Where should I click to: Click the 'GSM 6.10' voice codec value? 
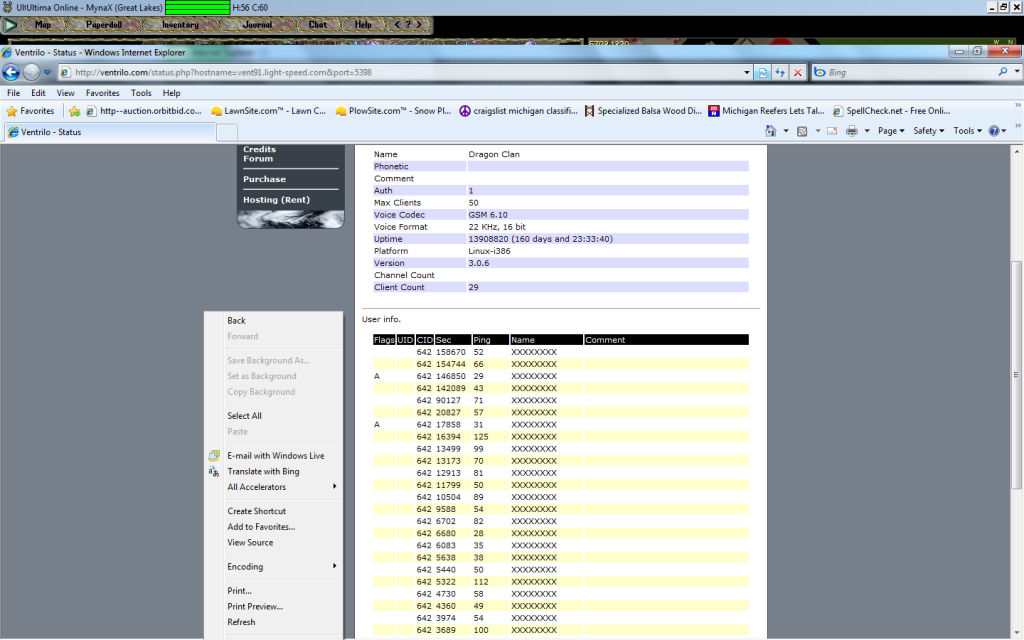coord(488,215)
